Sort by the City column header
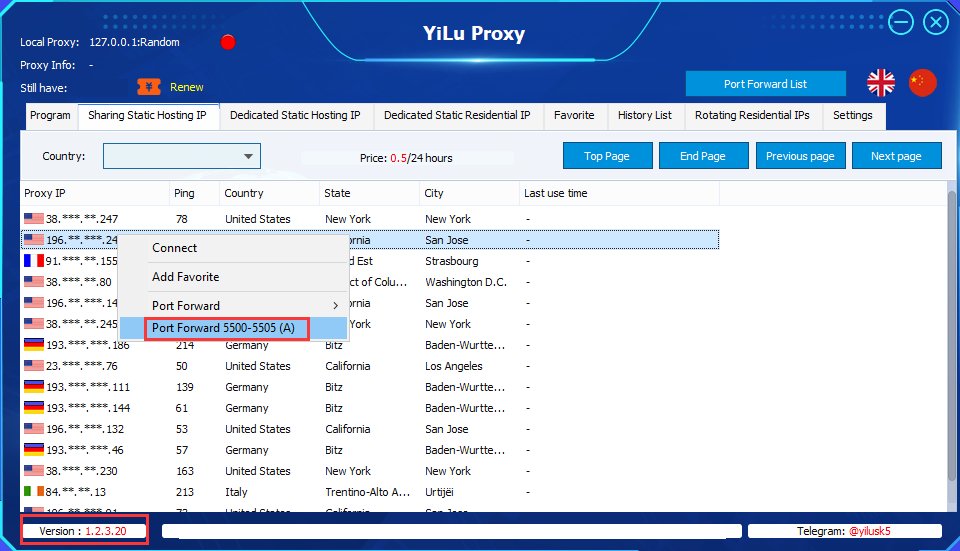 tap(470, 193)
